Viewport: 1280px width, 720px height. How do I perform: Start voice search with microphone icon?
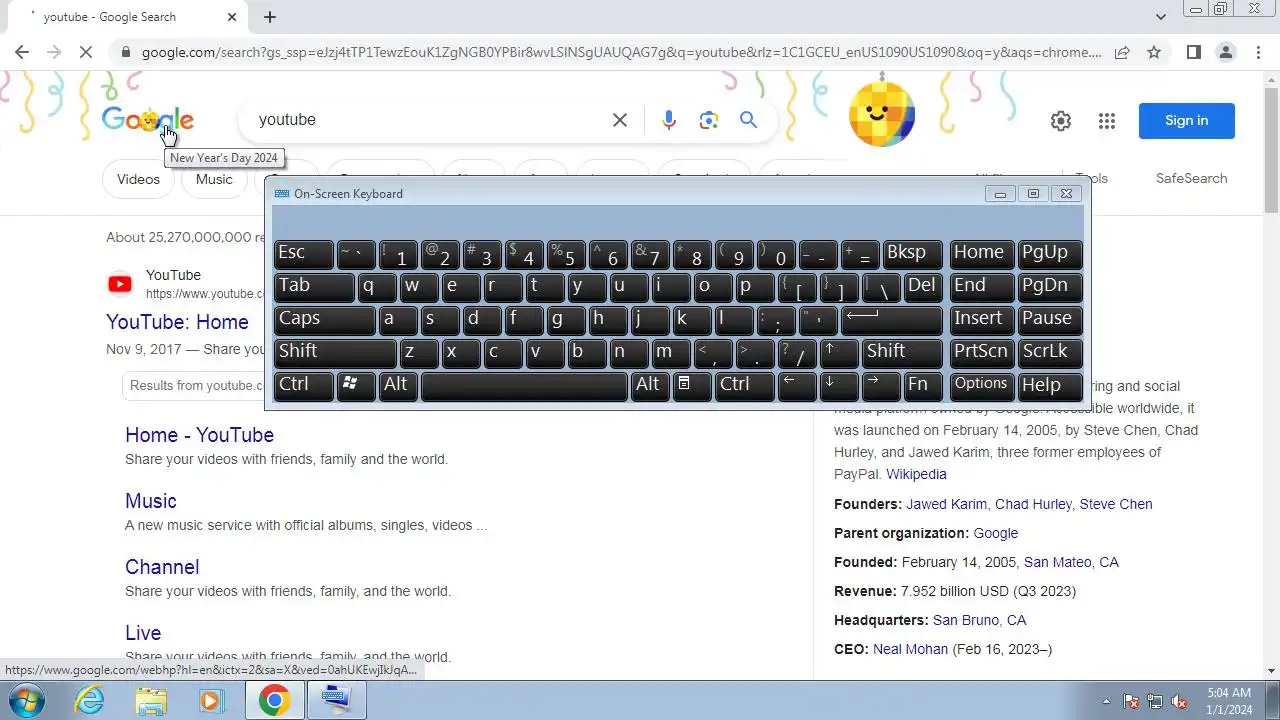tap(669, 120)
